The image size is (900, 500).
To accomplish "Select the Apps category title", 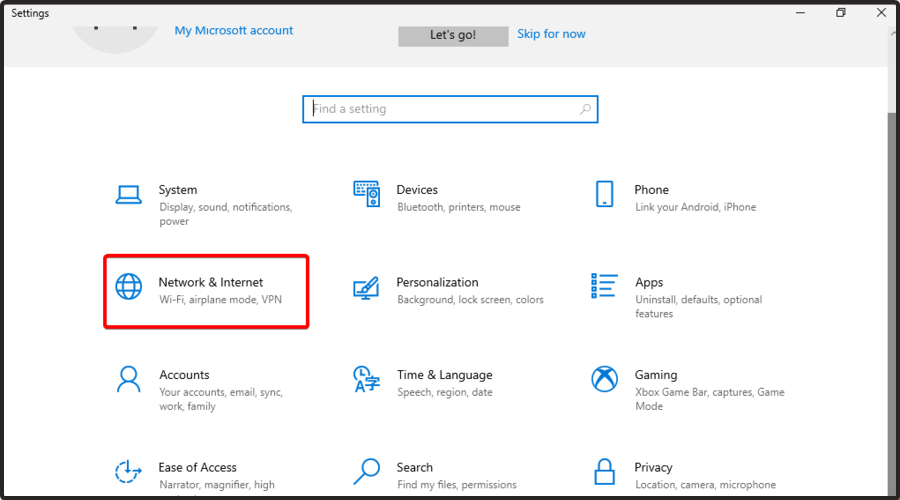I will (649, 282).
